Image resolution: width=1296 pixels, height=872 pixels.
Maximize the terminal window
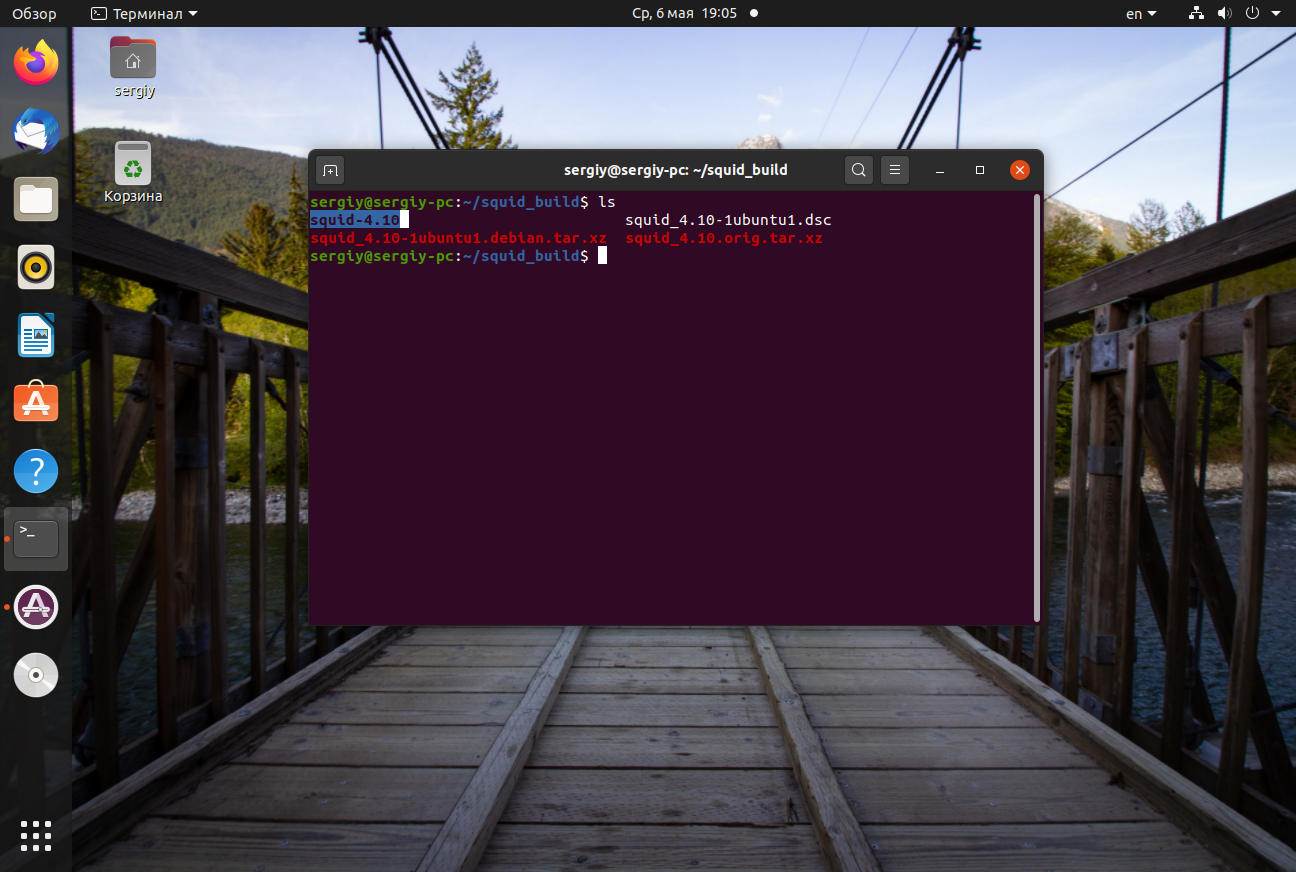click(x=980, y=170)
